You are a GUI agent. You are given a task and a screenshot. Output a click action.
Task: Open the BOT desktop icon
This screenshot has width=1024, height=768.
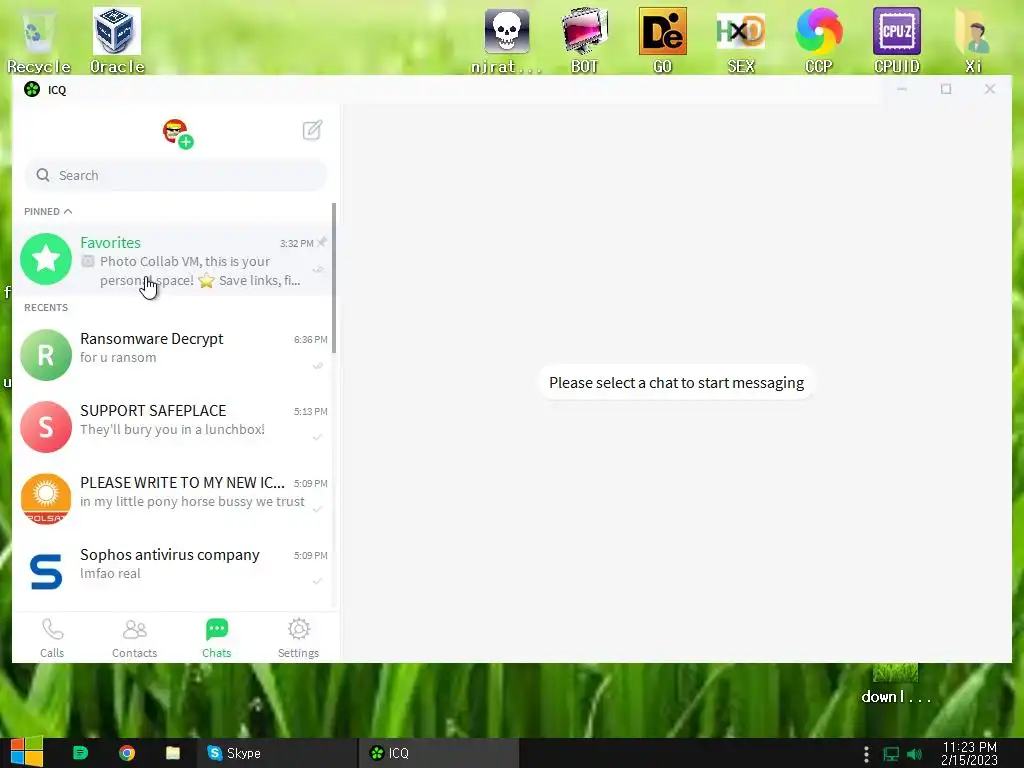(584, 39)
